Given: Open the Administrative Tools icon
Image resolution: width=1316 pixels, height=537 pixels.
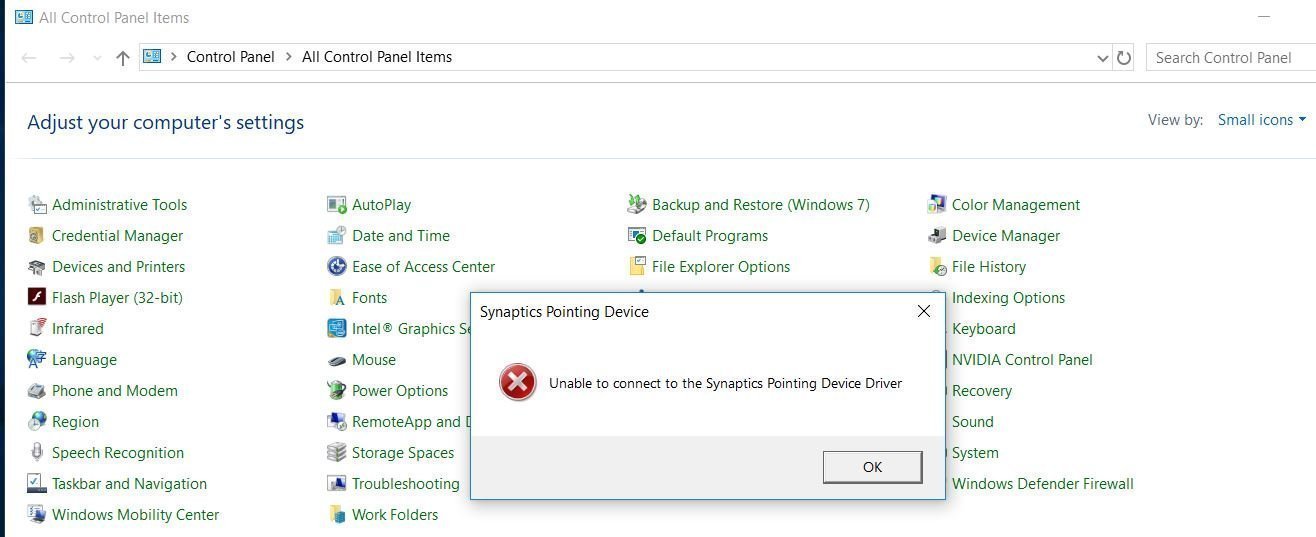Looking at the screenshot, I should [37, 205].
